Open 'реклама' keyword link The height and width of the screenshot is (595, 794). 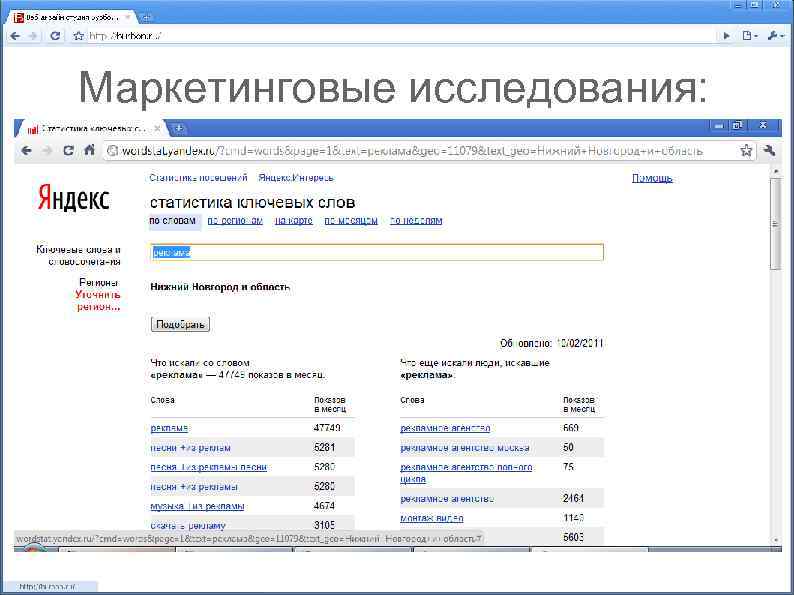(170, 428)
